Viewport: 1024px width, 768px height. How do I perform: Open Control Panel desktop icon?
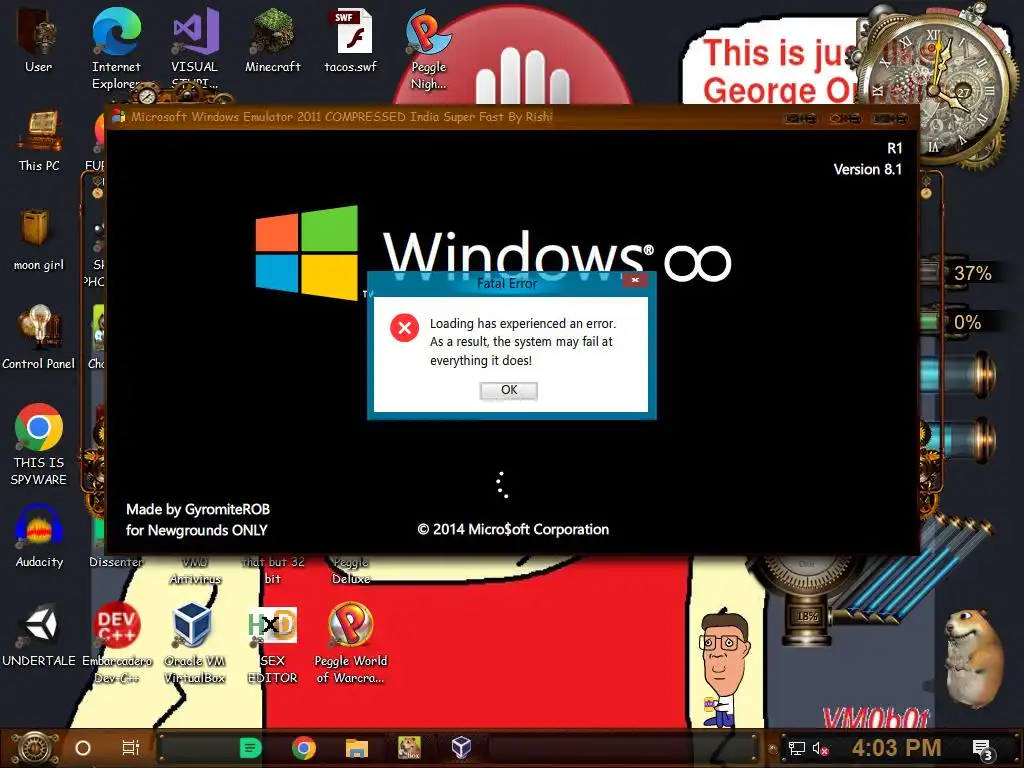click(39, 337)
